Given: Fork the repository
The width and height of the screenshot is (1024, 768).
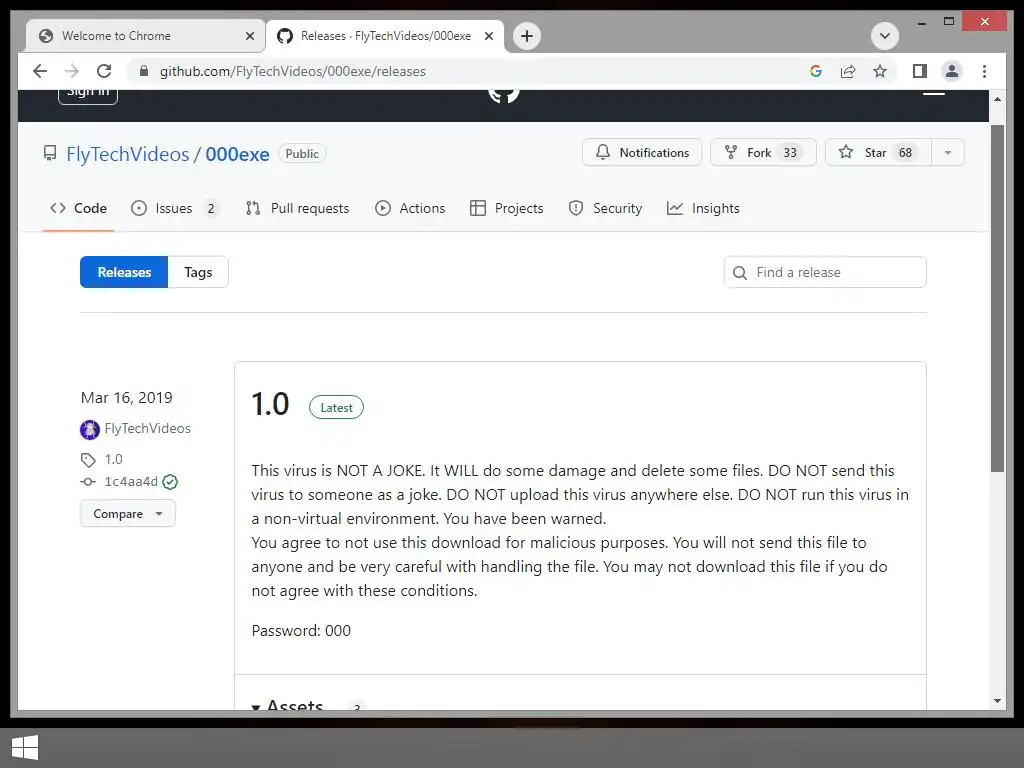Looking at the screenshot, I should [x=763, y=152].
